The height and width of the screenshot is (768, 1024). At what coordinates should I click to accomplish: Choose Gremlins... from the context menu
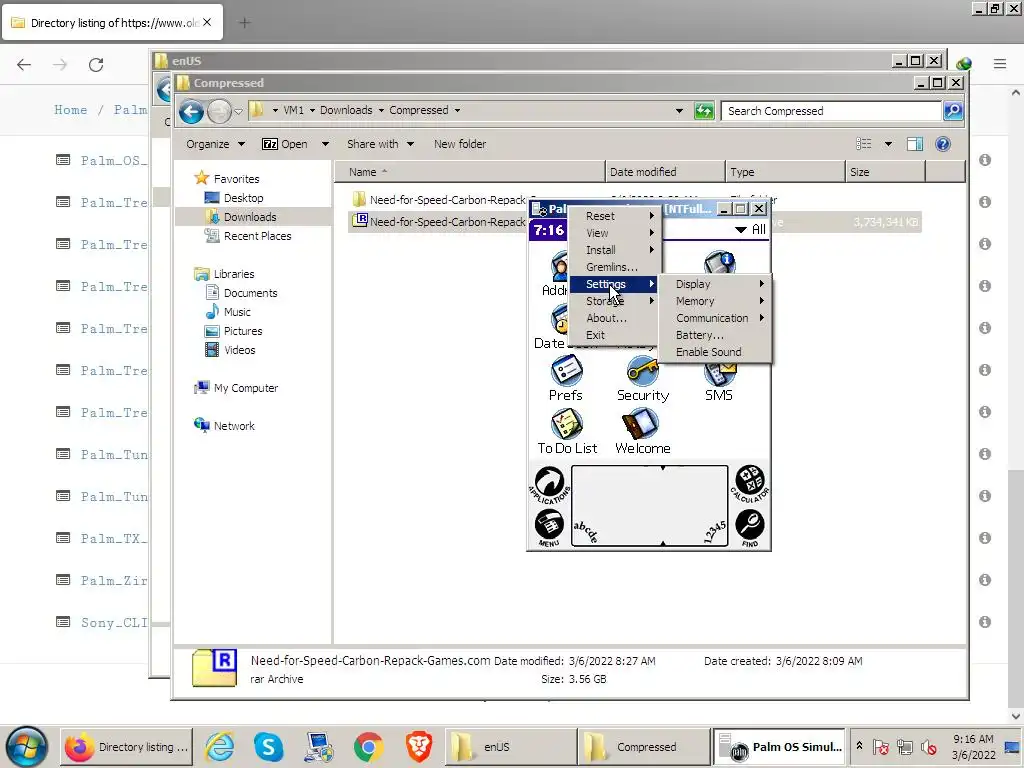point(615,267)
